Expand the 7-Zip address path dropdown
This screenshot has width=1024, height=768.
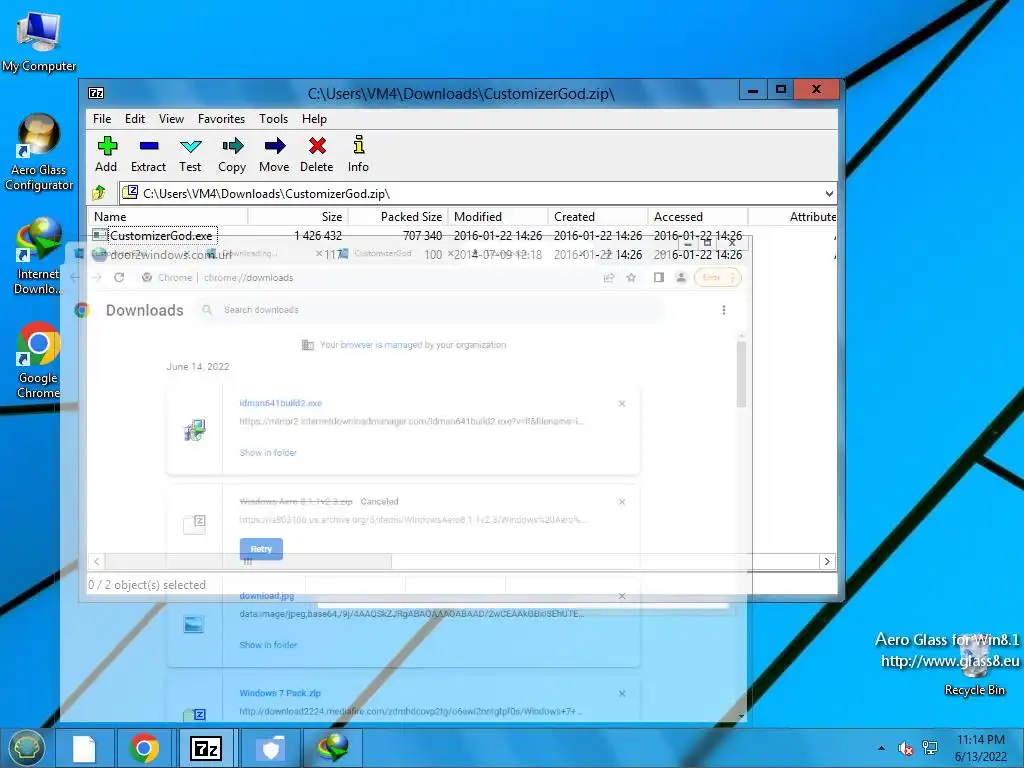tap(829, 193)
